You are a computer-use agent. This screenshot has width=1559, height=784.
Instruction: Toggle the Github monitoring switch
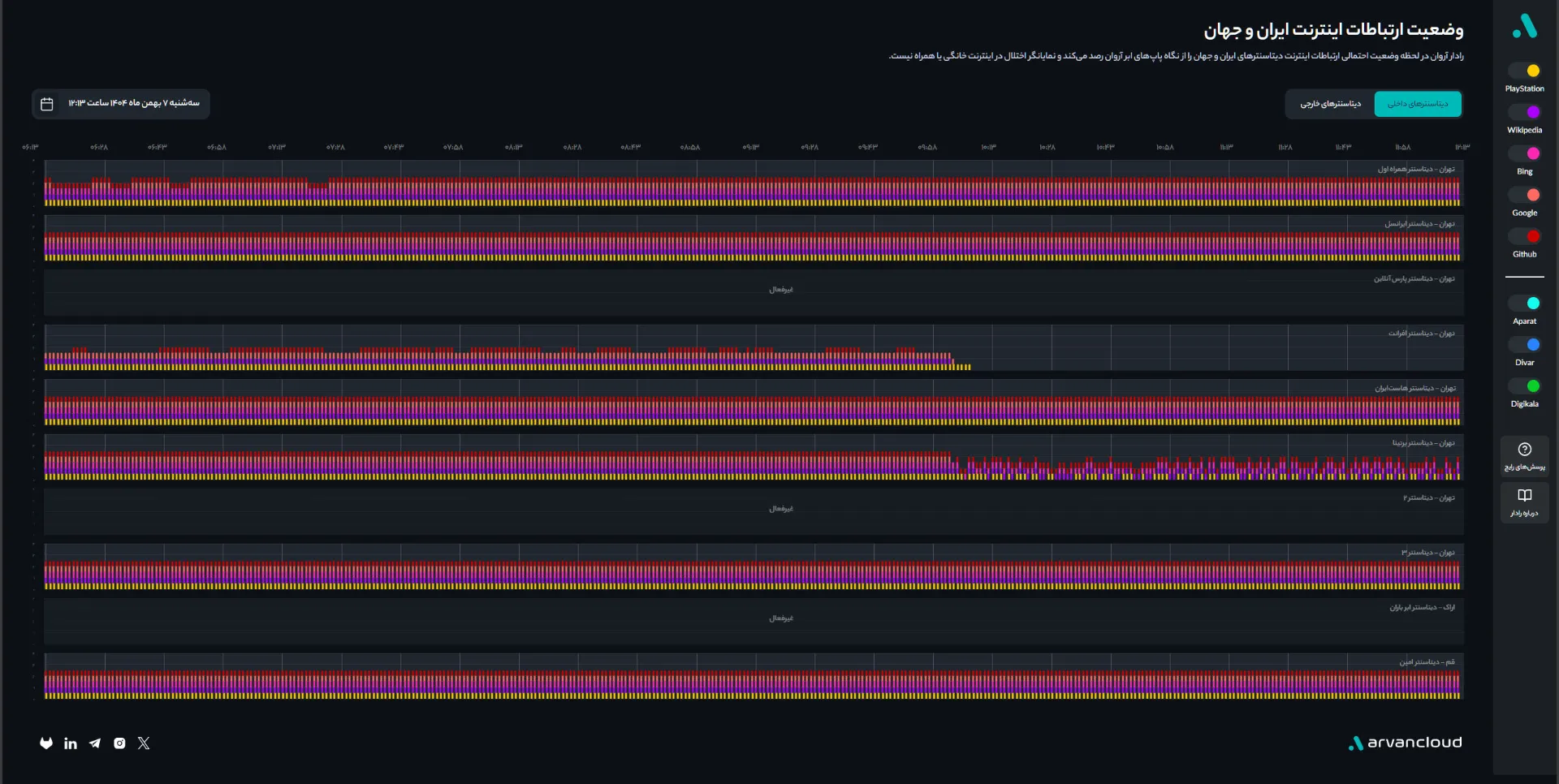tap(1524, 236)
